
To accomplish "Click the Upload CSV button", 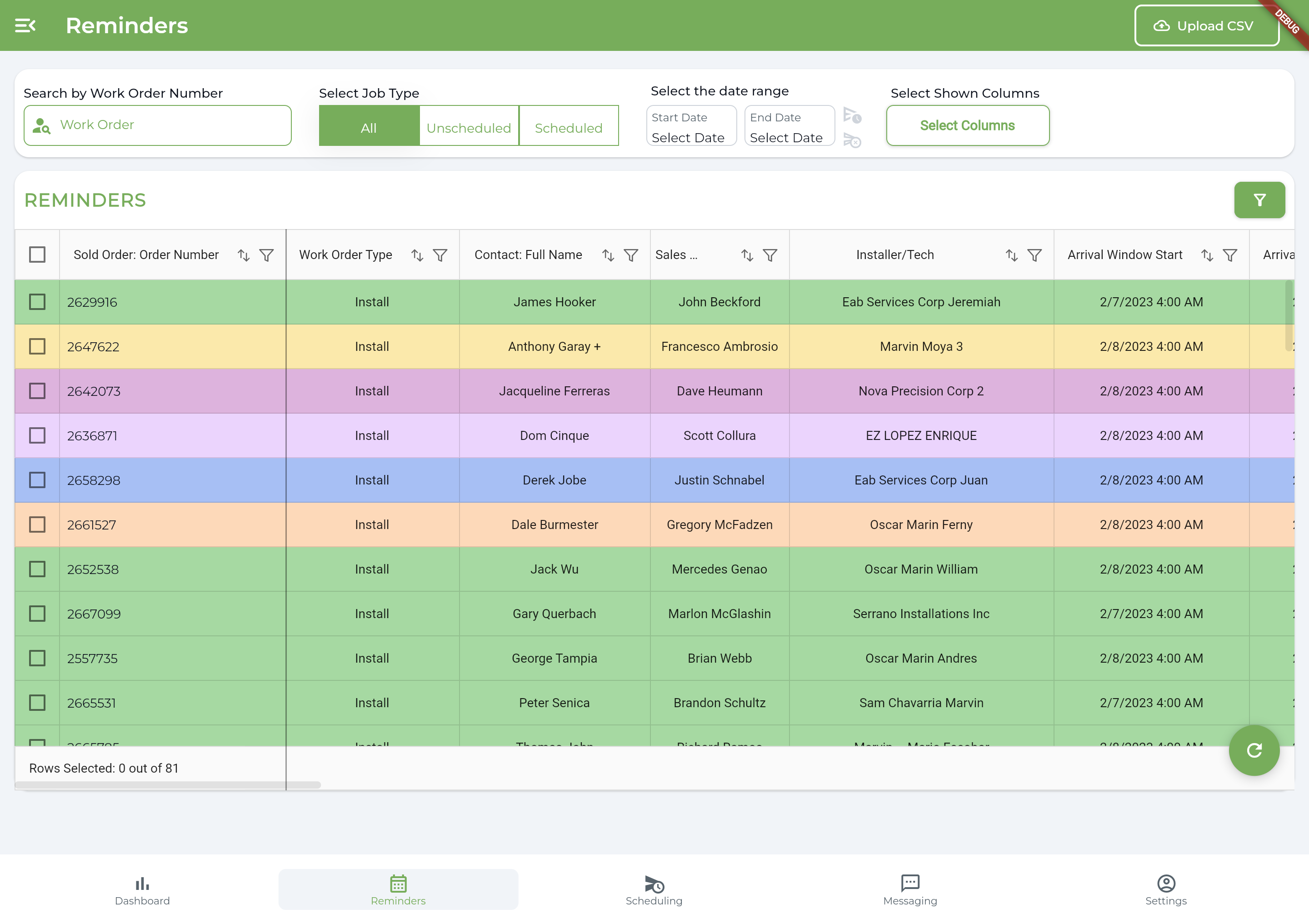I will 1206,25.
